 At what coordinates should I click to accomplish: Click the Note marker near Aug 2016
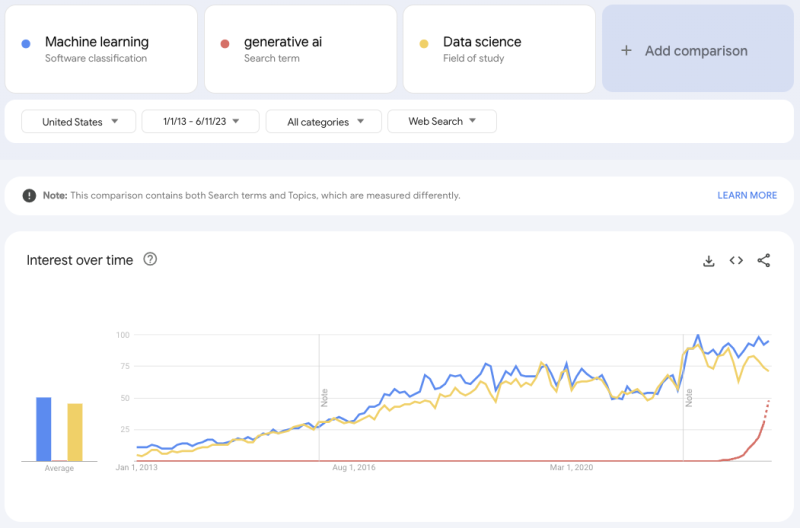click(x=325, y=395)
